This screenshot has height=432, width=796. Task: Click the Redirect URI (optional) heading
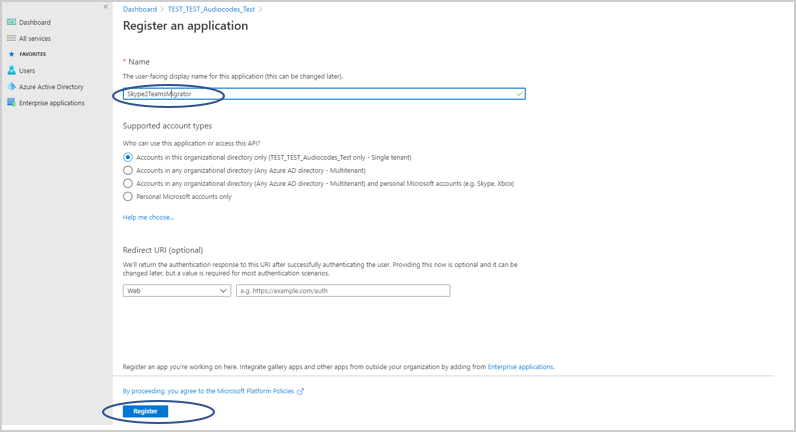click(163, 250)
